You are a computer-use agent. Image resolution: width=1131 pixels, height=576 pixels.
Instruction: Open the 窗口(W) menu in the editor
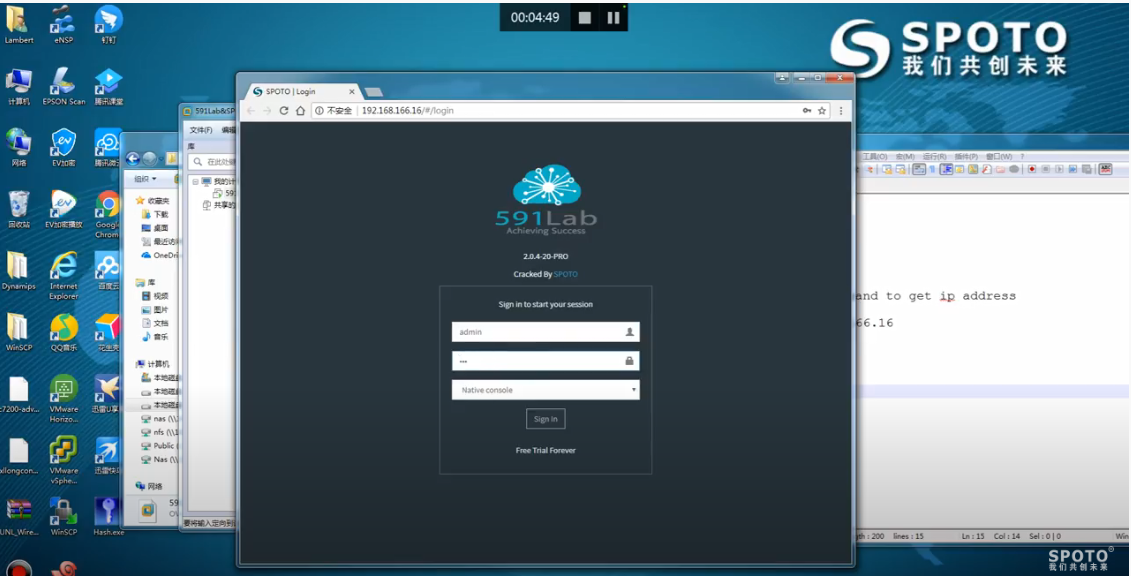click(999, 156)
